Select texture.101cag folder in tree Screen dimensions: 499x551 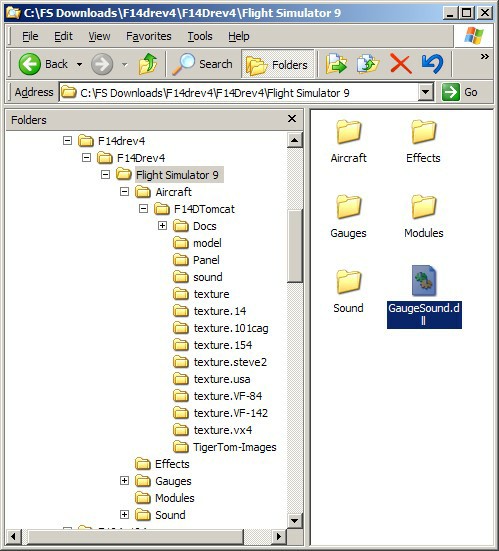pos(221,328)
